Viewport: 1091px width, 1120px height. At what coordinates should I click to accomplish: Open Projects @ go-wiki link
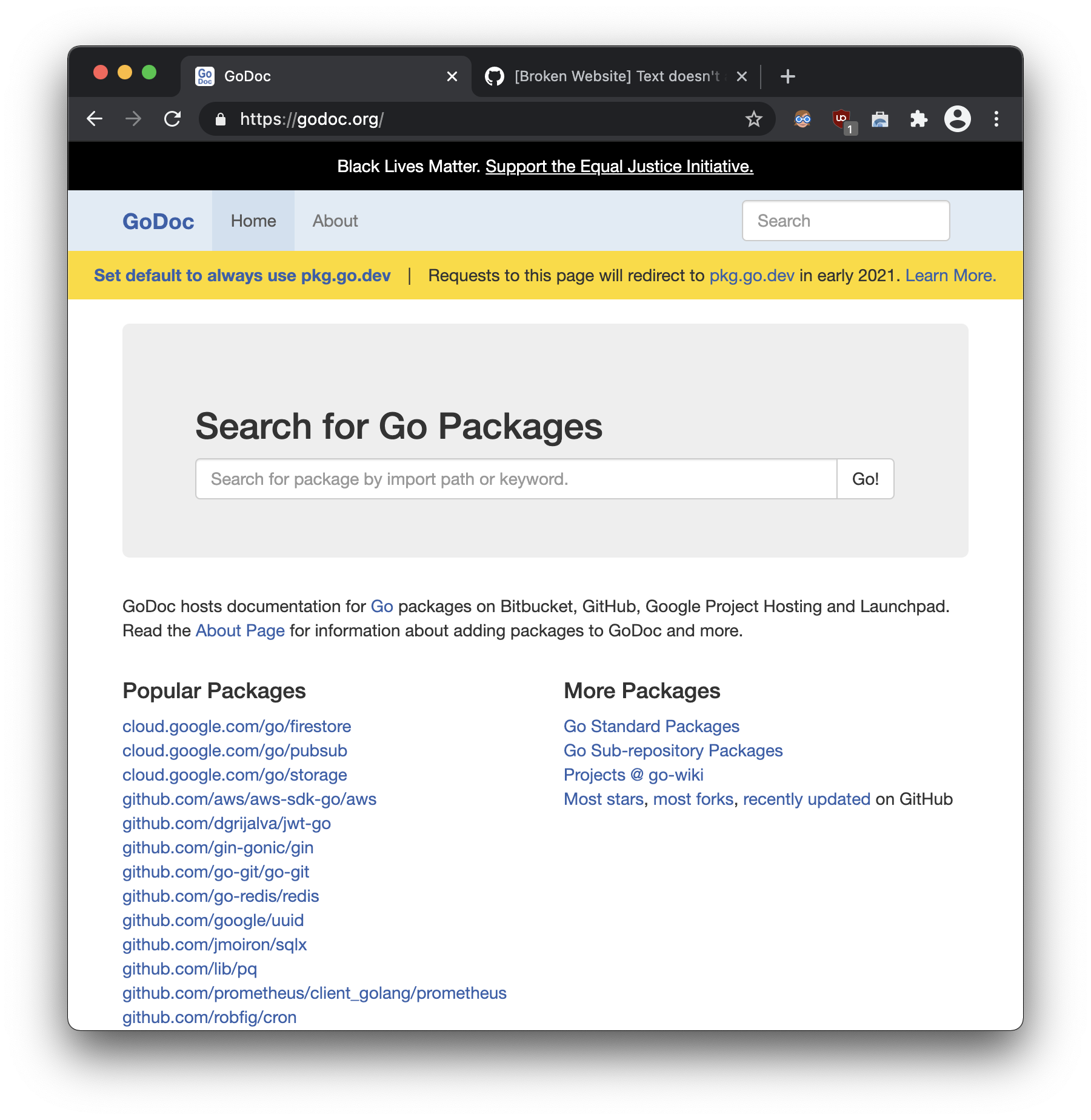(x=633, y=775)
